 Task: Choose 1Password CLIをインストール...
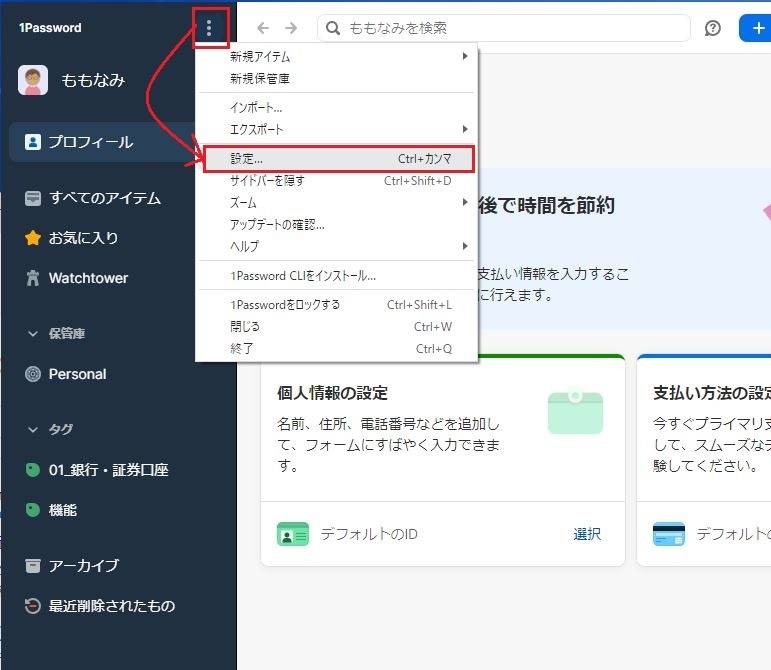[337, 276]
